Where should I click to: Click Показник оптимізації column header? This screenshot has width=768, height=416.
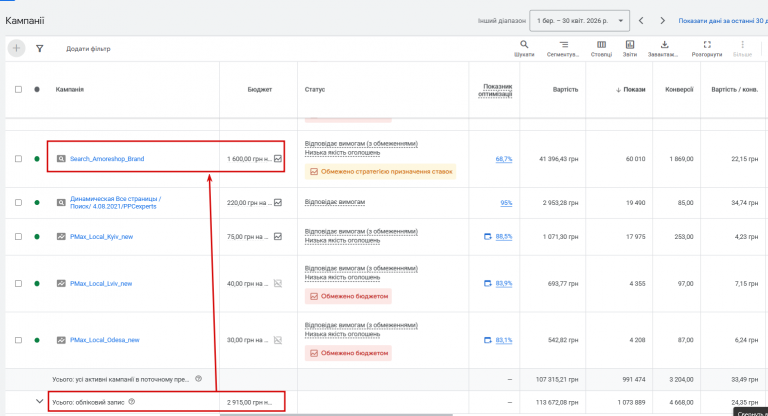click(495, 90)
